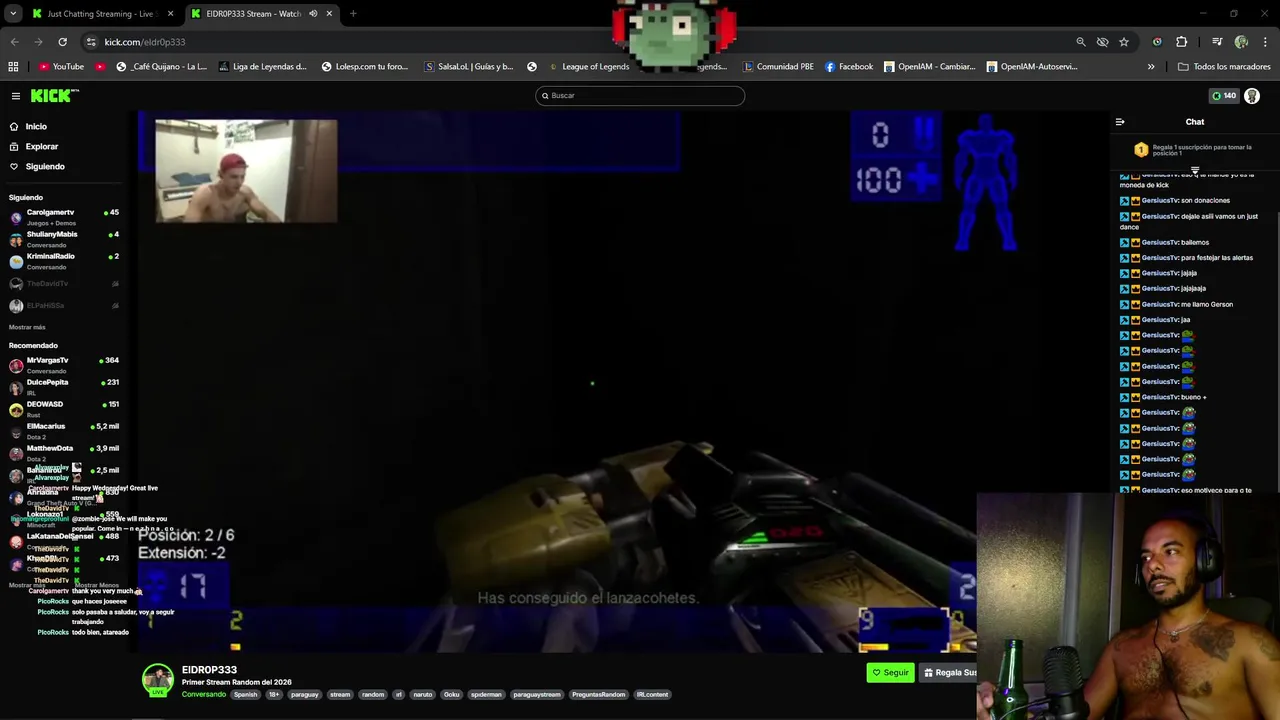The width and height of the screenshot is (1280, 720).
Task: Switch to Just Chatting Streaming browser tab
Action: [x=100, y=14]
